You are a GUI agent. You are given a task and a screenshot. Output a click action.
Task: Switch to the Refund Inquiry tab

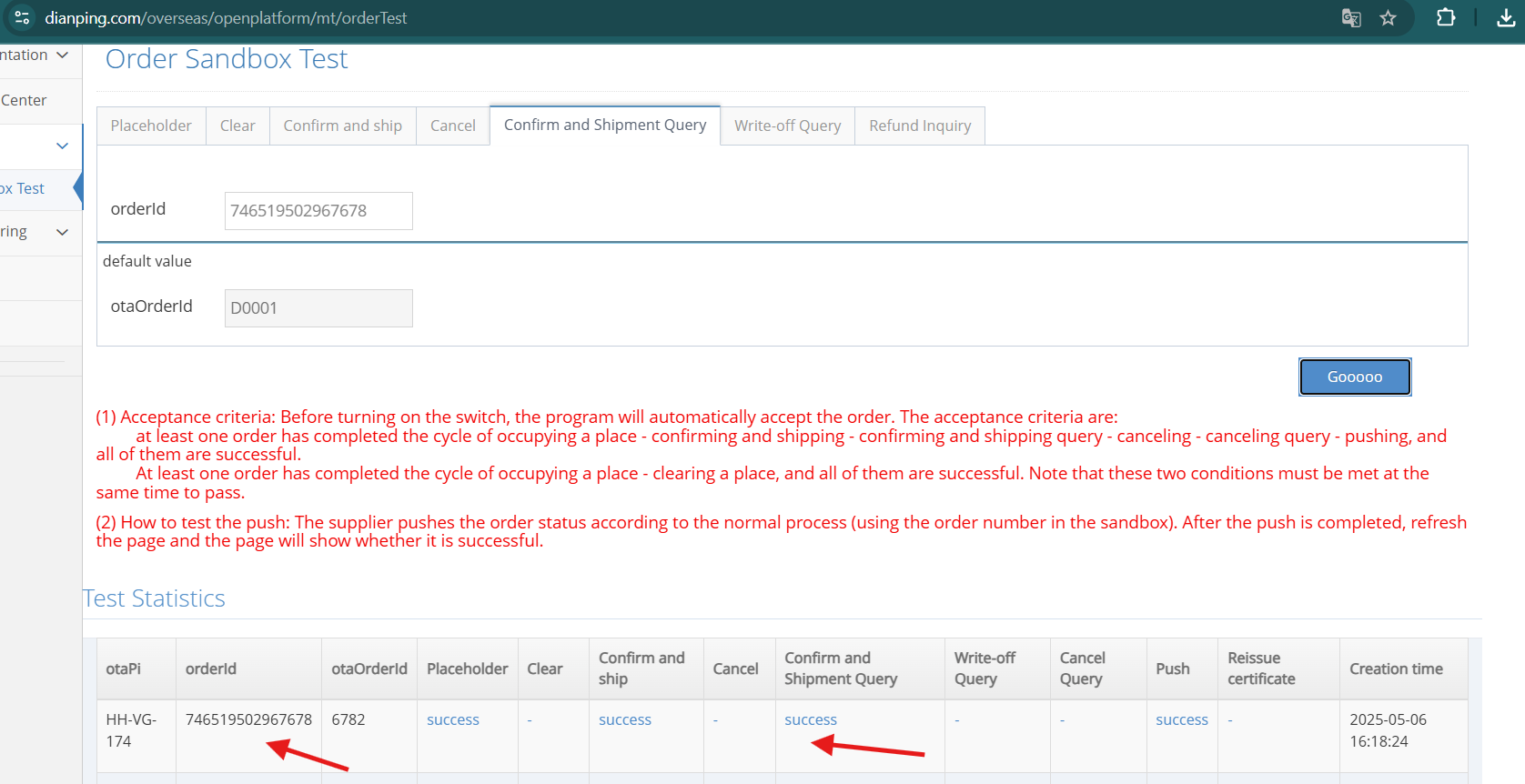[919, 126]
